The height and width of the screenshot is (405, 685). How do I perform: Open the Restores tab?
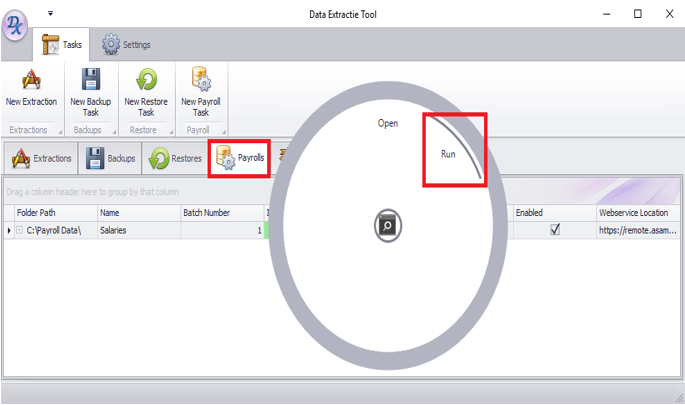click(x=176, y=159)
